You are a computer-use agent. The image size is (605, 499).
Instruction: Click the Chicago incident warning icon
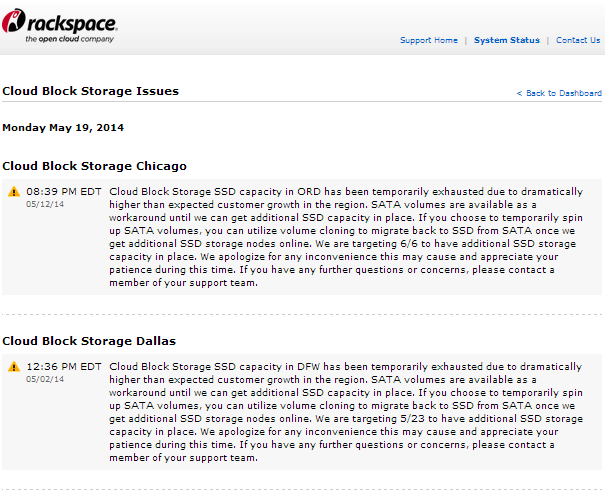point(14,191)
